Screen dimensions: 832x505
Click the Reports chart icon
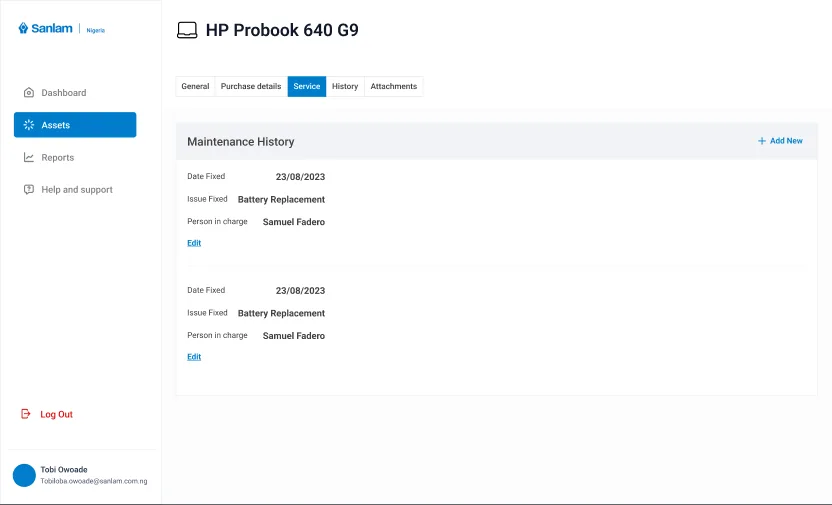(x=29, y=158)
